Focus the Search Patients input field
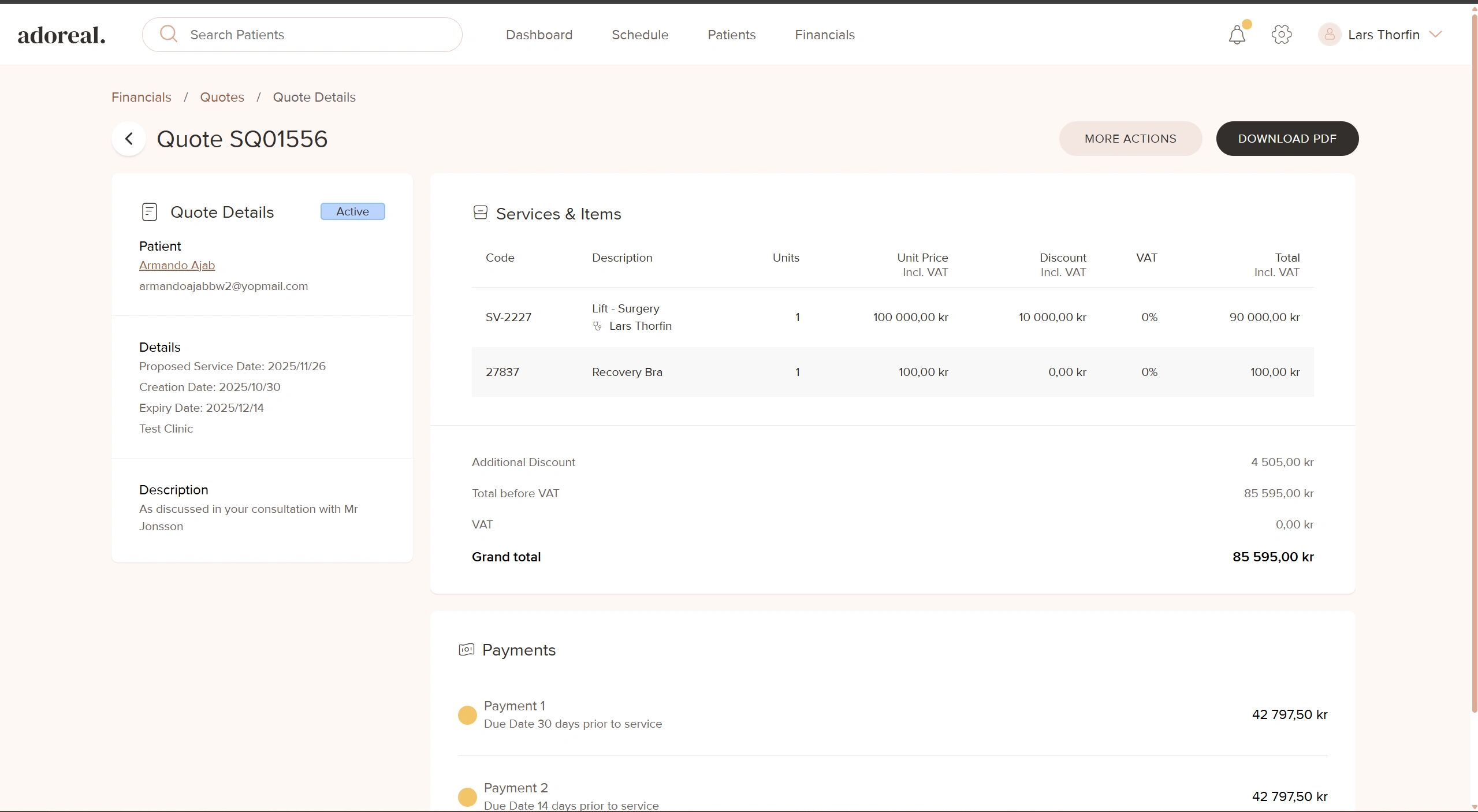Screen dimensions: 1478x812 [x=318, y=35]
